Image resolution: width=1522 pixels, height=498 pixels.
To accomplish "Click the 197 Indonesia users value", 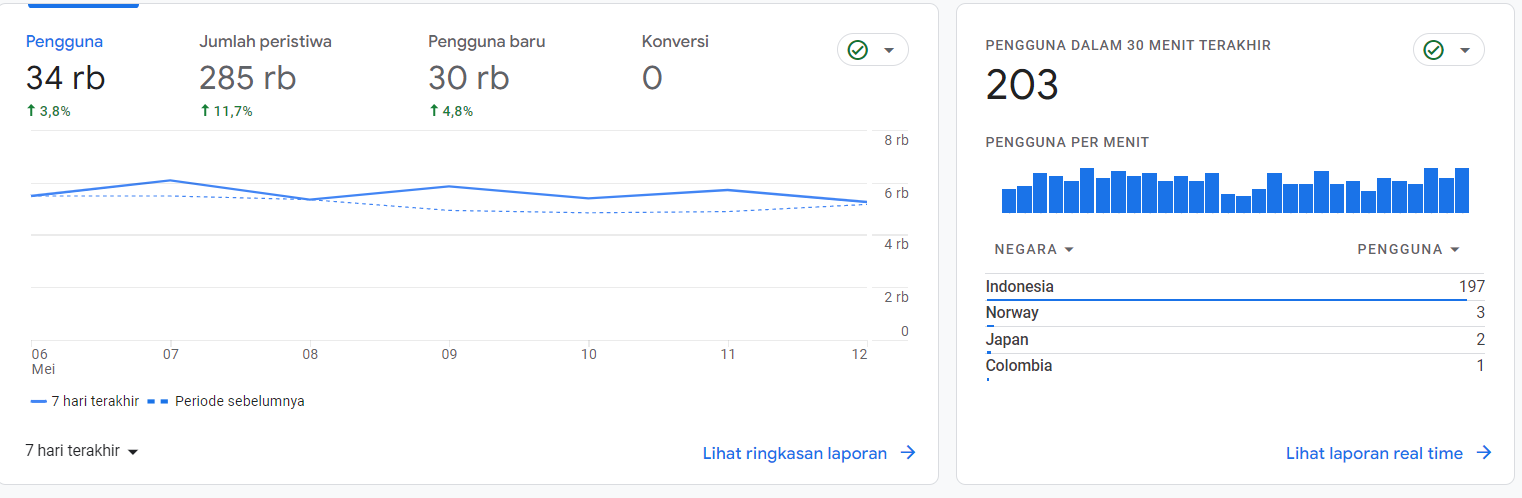I will pyautogui.click(x=1472, y=287).
